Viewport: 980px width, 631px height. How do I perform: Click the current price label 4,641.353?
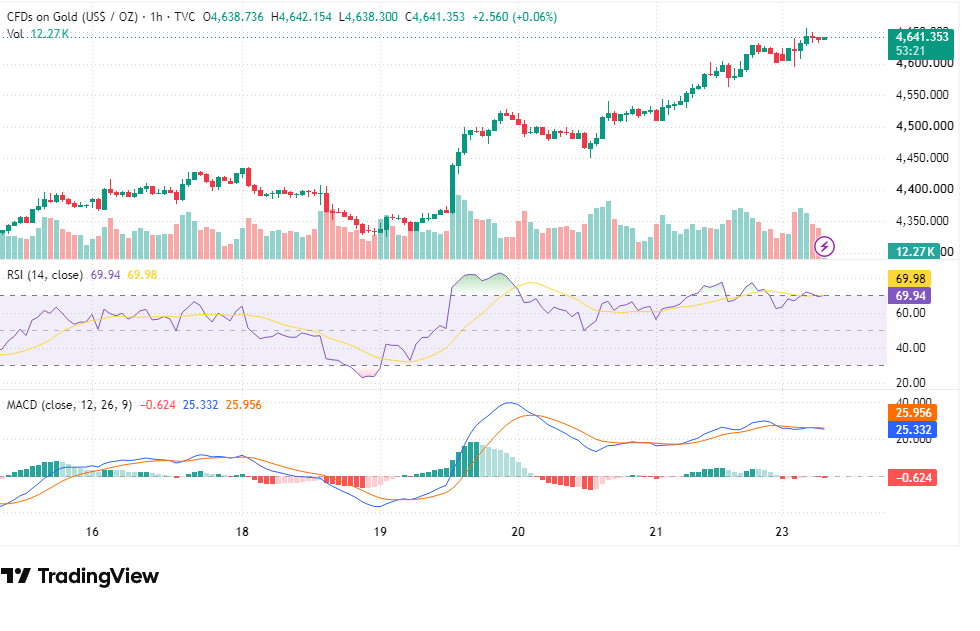tap(921, 36)
